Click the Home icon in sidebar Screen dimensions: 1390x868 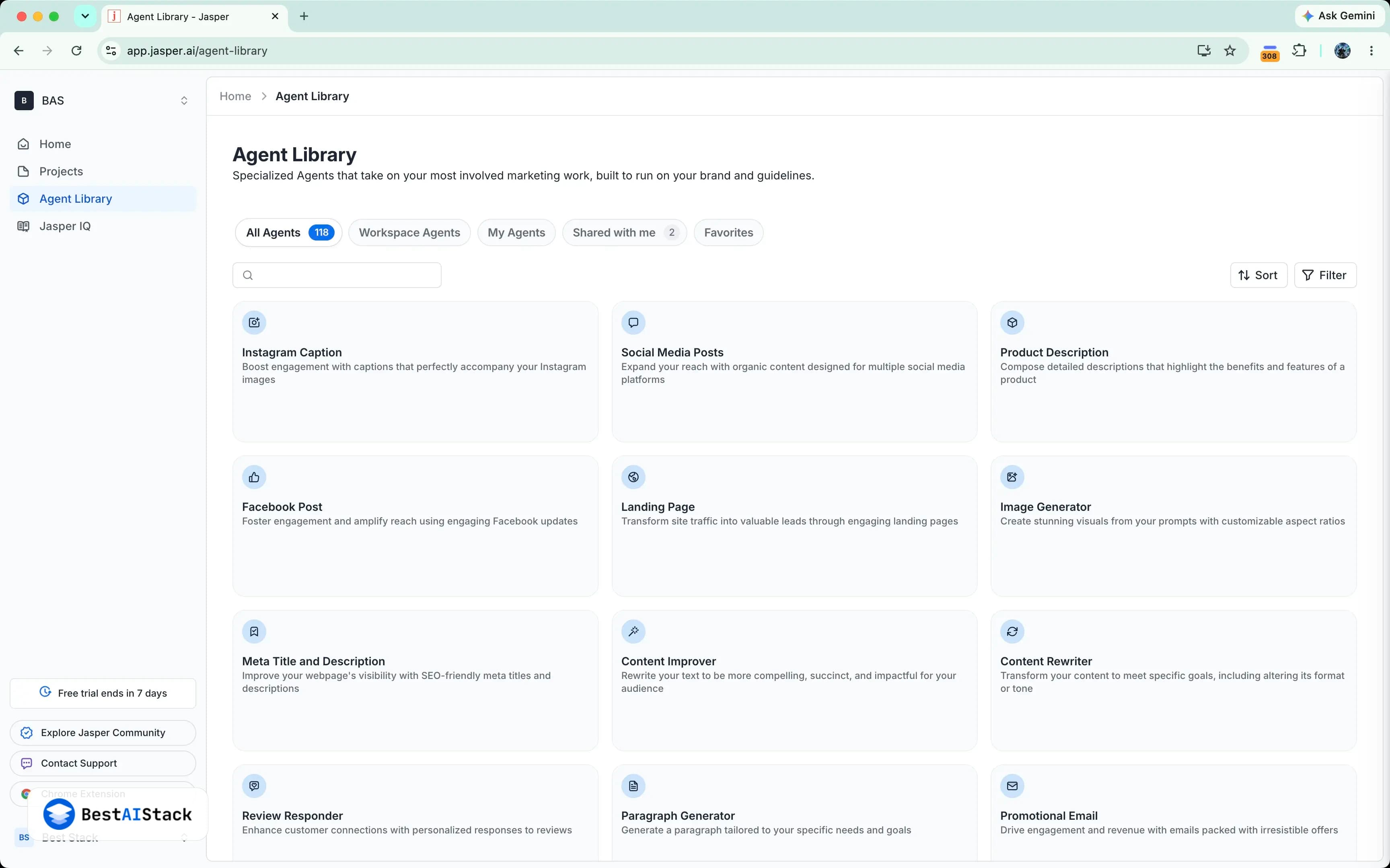[x=24, y=144]
